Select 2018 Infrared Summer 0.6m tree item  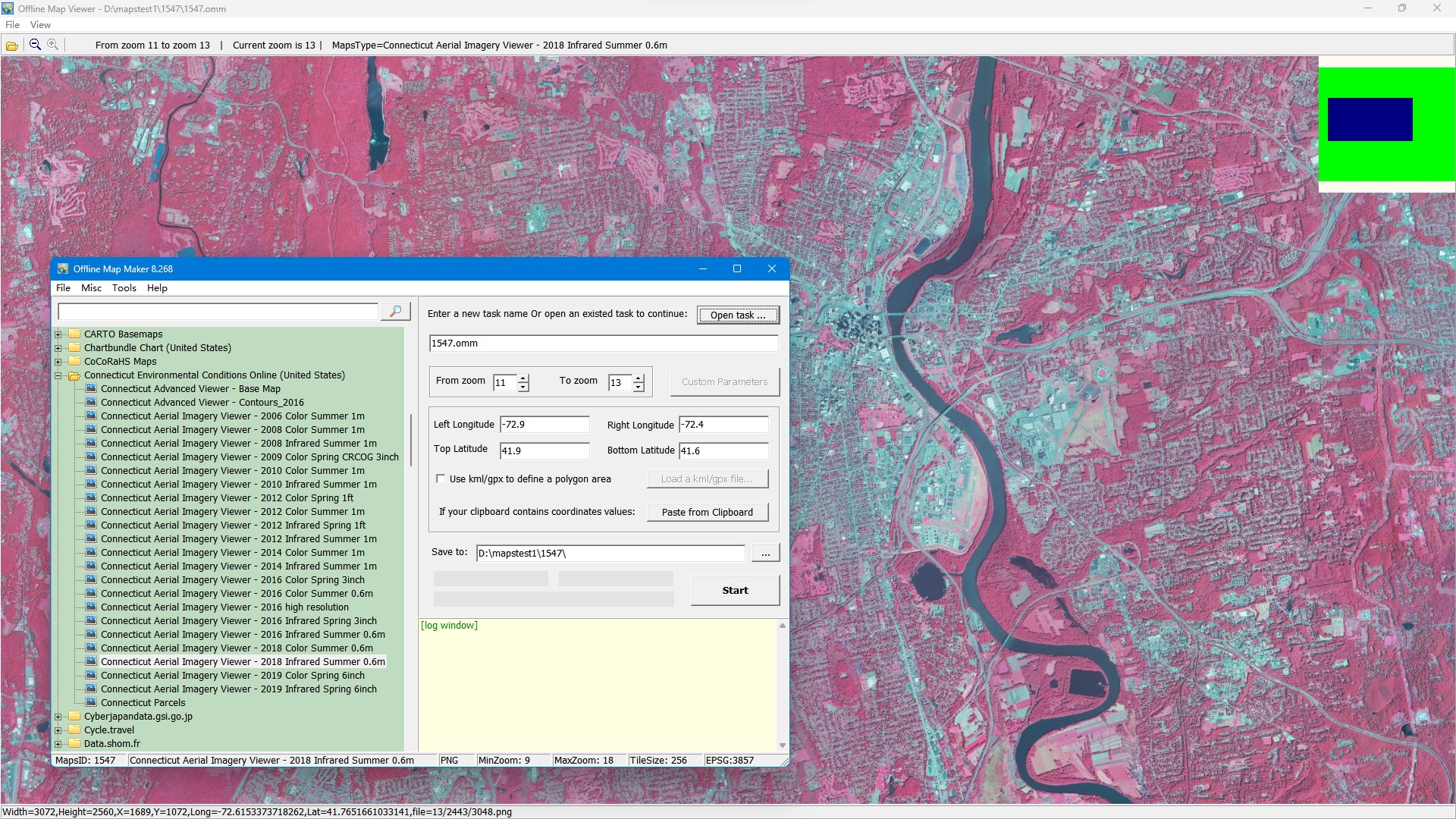[x=243, y=661]
